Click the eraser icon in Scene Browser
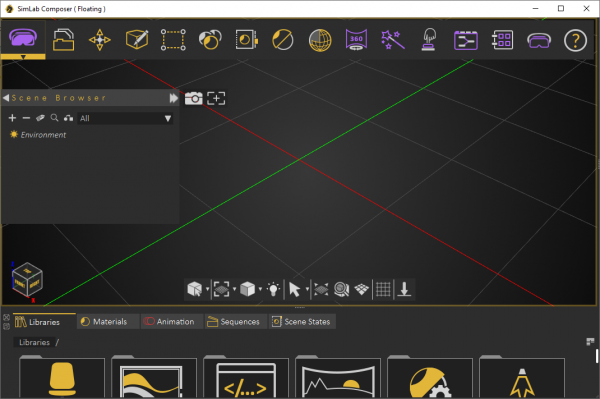600x399 pixels. 40,118
